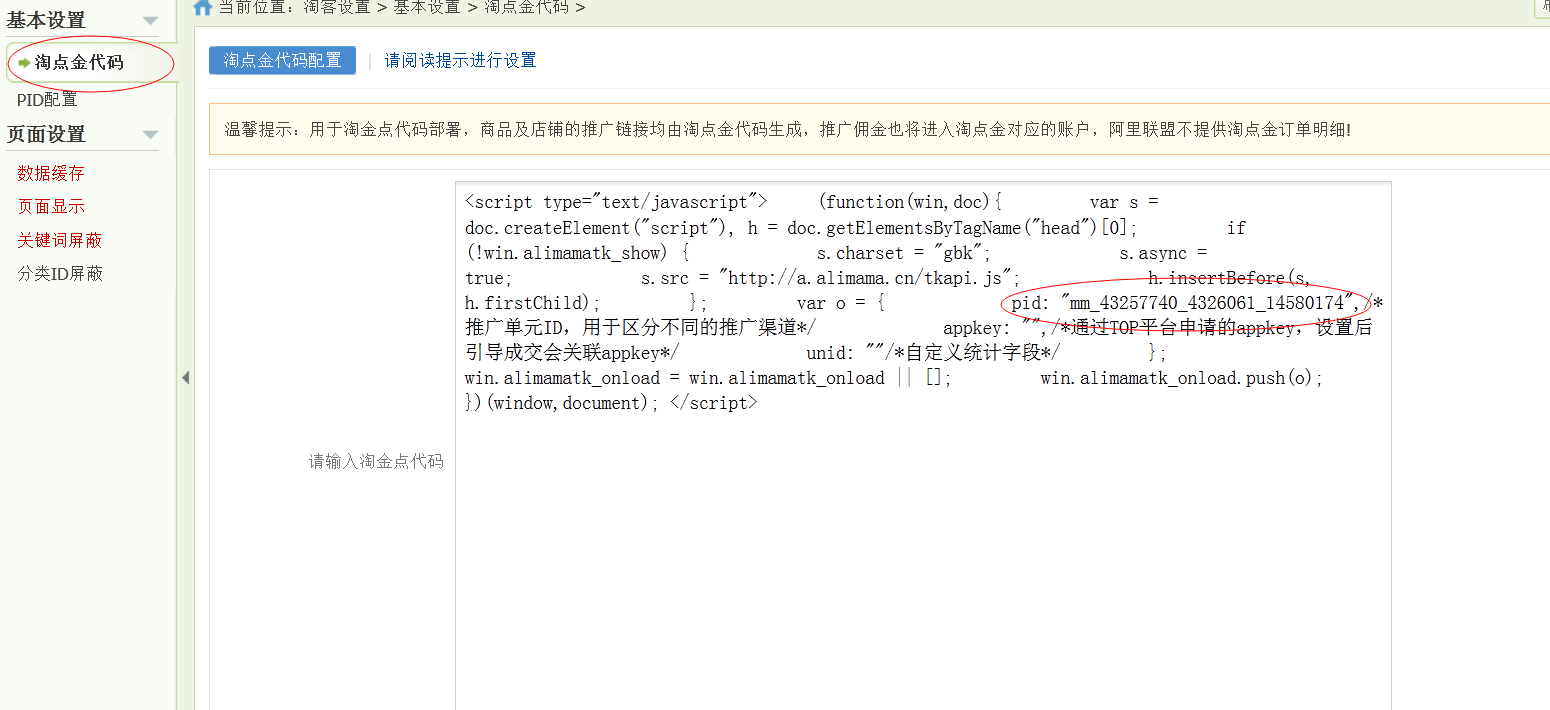Click the 温馨提示 notice text

click(787, 130)
